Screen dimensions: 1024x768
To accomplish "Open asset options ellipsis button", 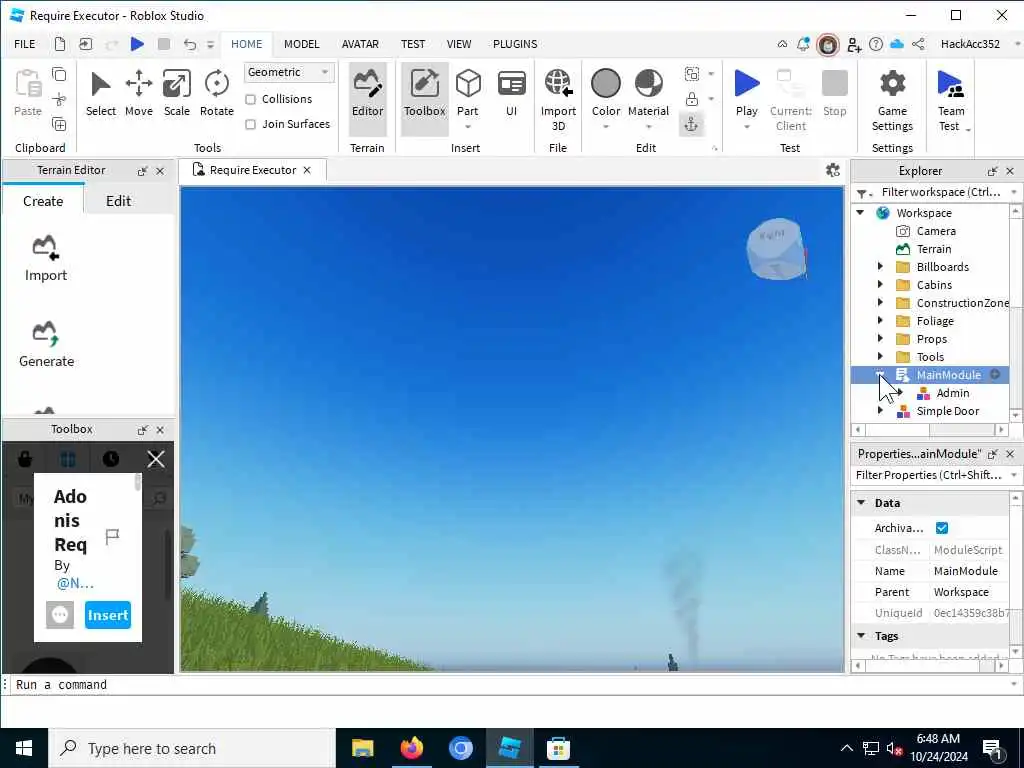I will (x=60, y=615).
